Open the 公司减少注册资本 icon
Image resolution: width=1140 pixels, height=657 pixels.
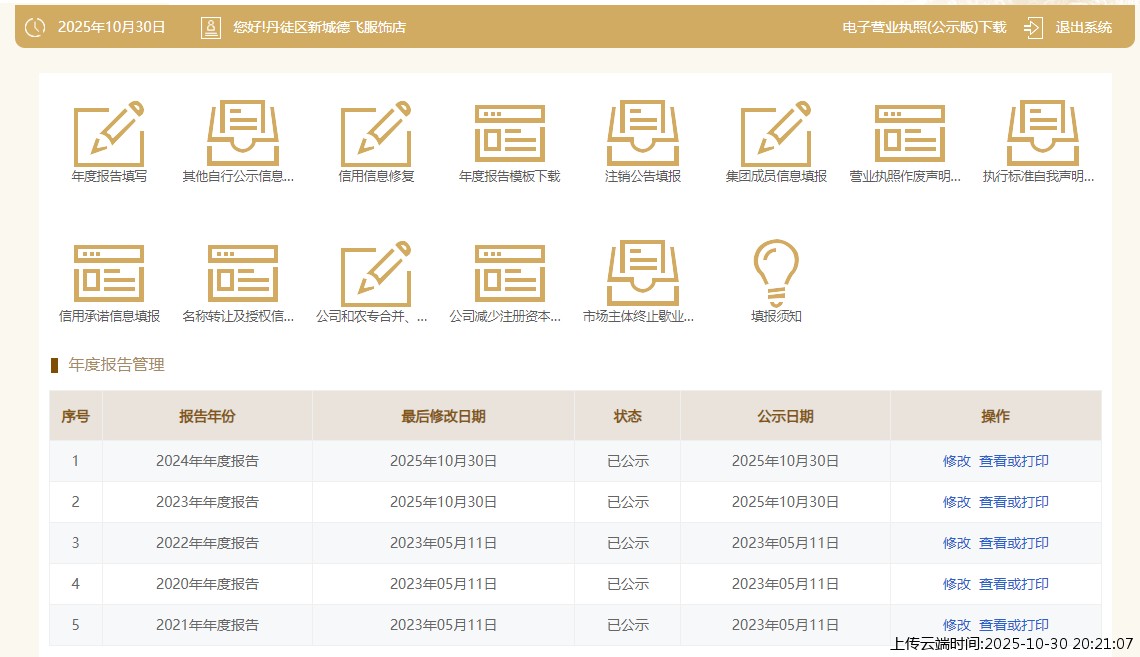point(509,275)
